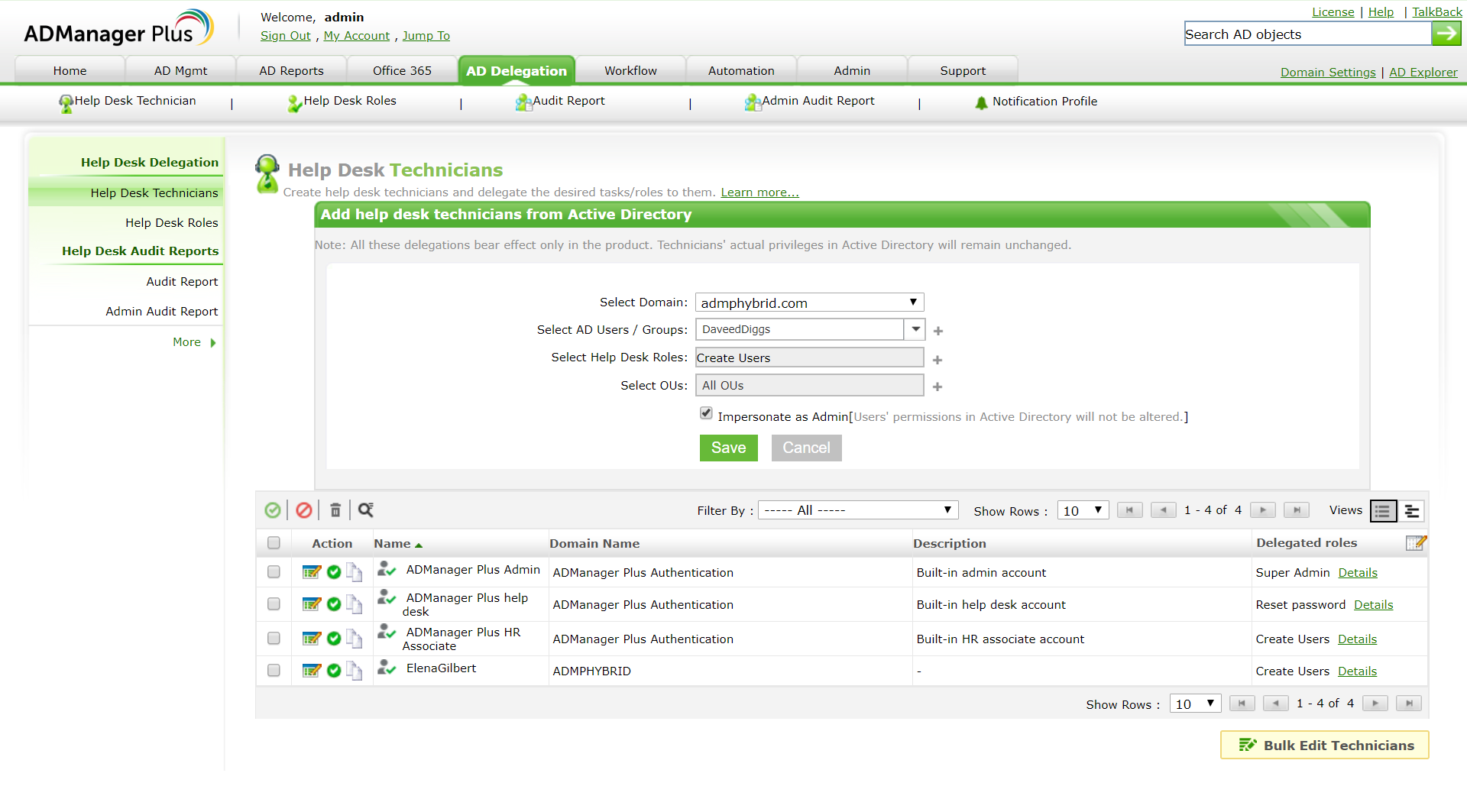Open the top Show Rows dropdown
The image size is (1467, 812).
click(x=1083, y=510)
